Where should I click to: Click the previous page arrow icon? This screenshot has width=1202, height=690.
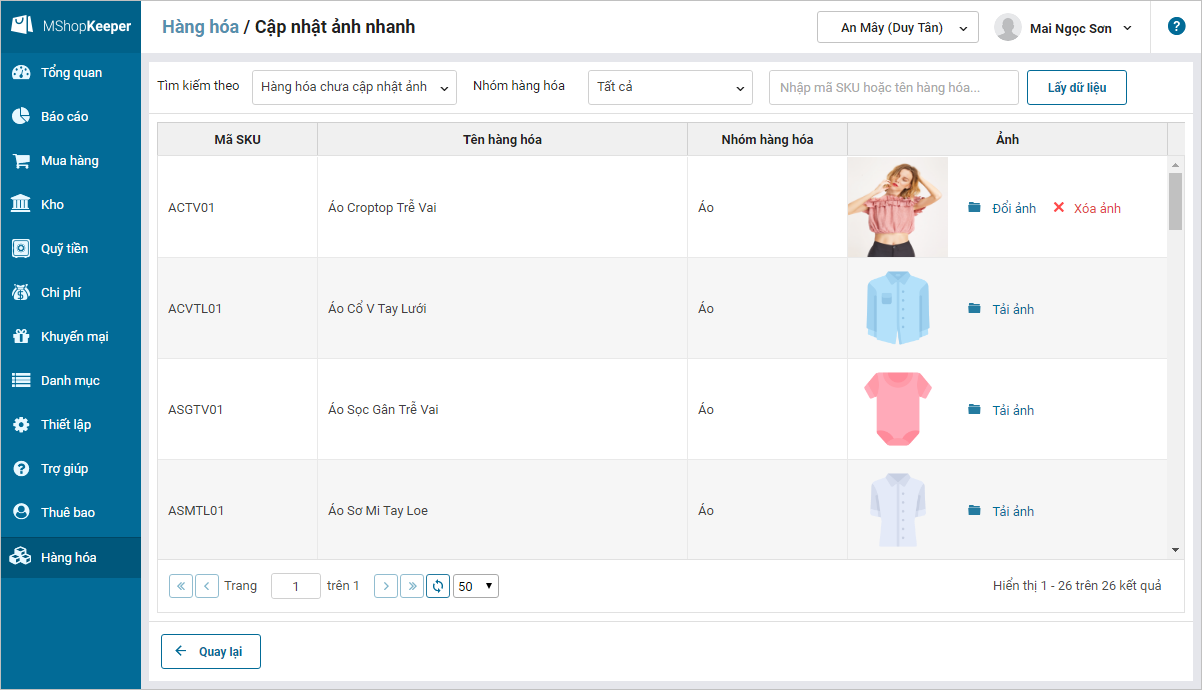(207, 586)
